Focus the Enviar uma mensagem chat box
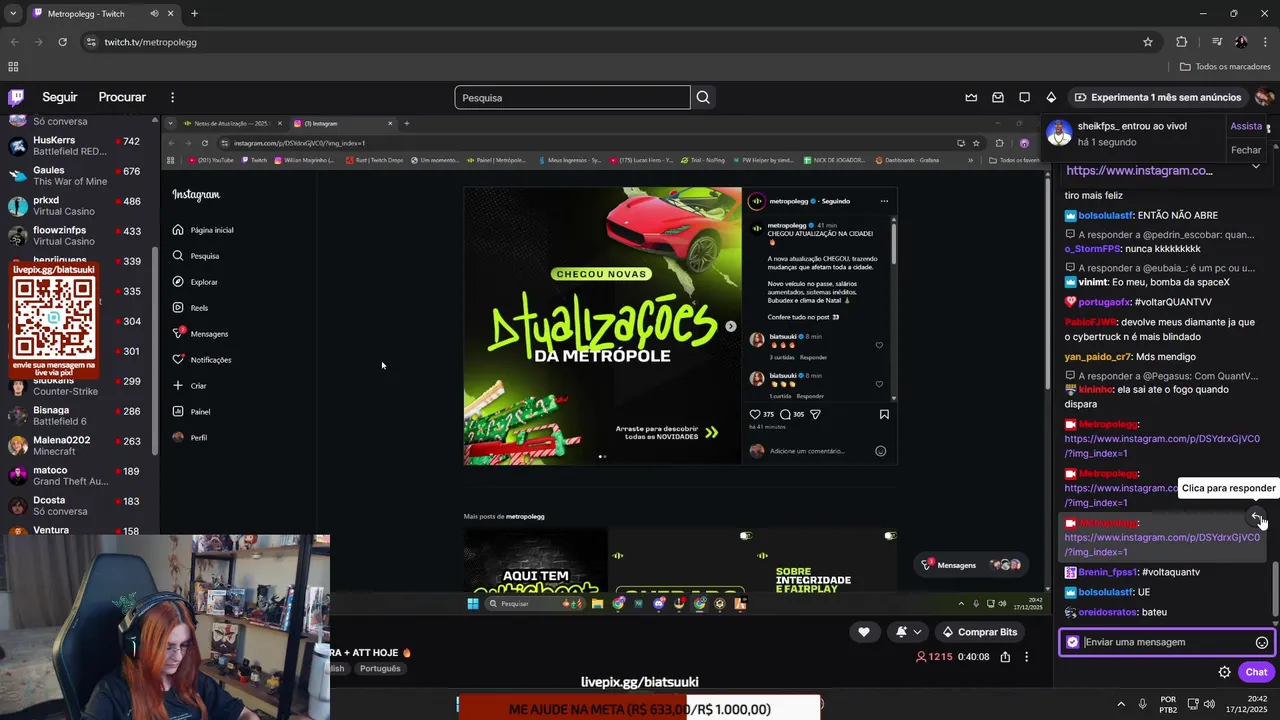 pos(1165,643)
